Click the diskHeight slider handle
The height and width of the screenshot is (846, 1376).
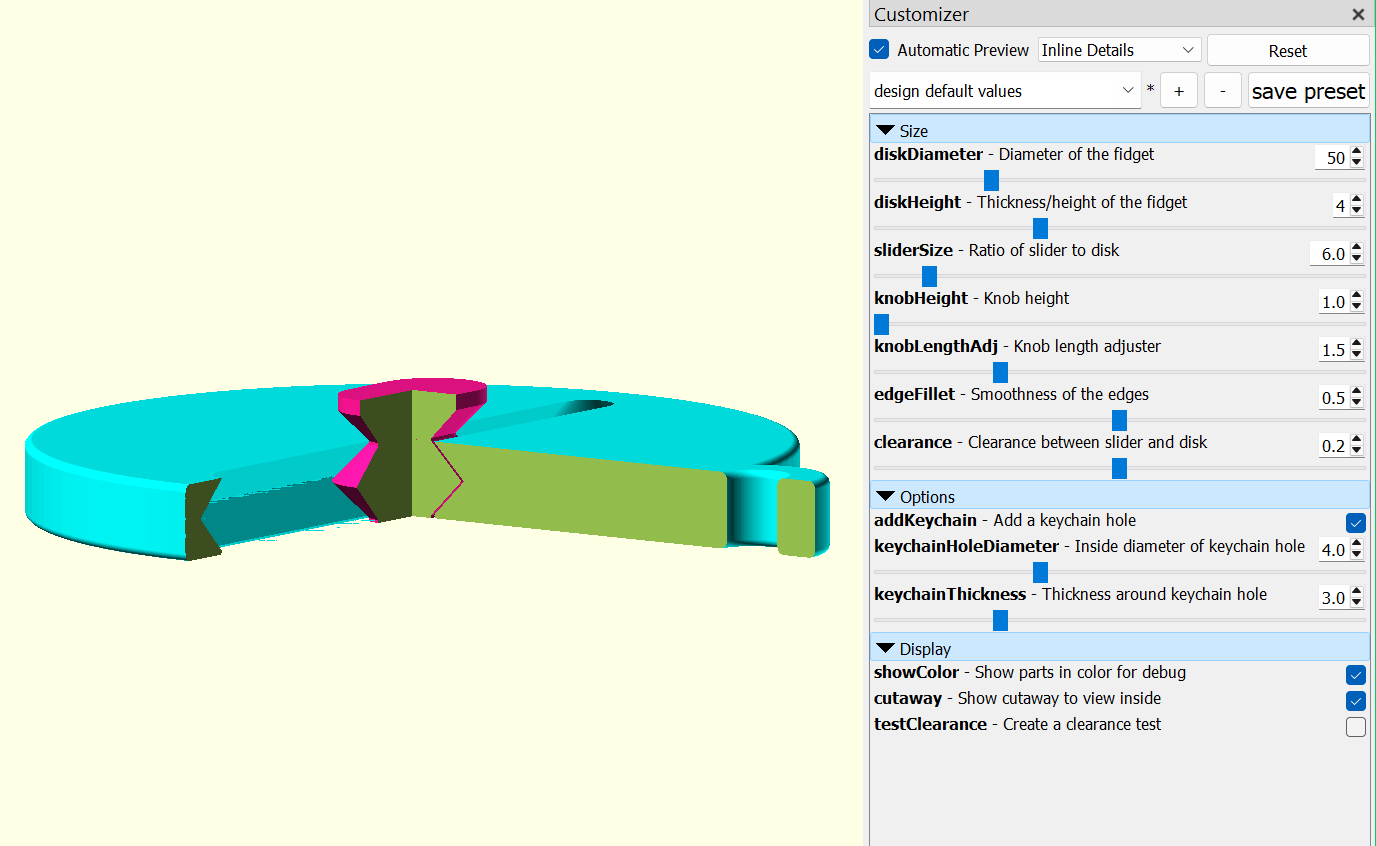click(1040, 228)
